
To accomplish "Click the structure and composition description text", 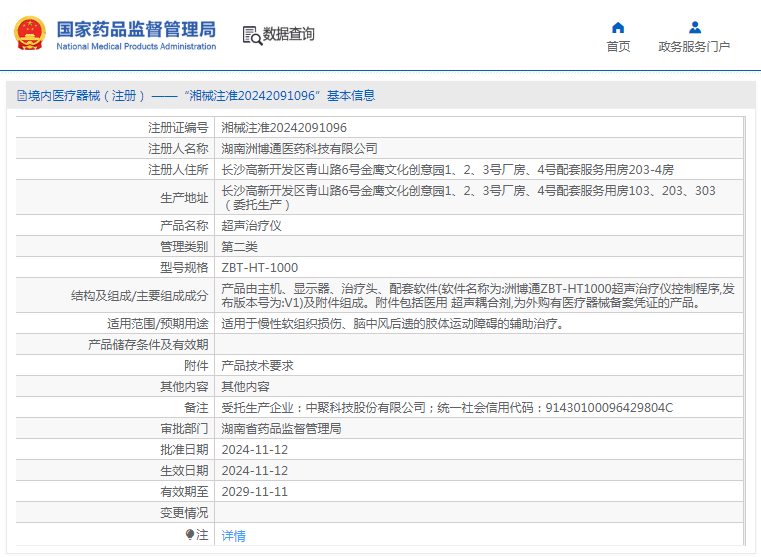I will pyautogui.click(x=478, y=295).
